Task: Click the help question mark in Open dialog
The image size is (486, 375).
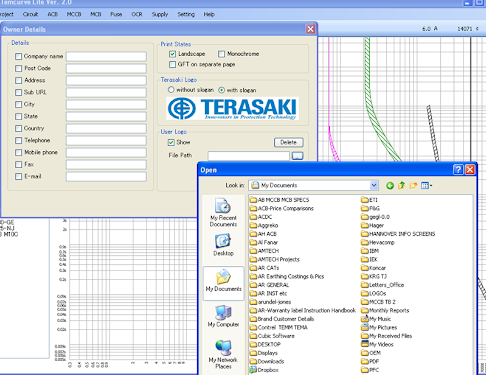Action: pyautogui.click(x=458, y=170)
